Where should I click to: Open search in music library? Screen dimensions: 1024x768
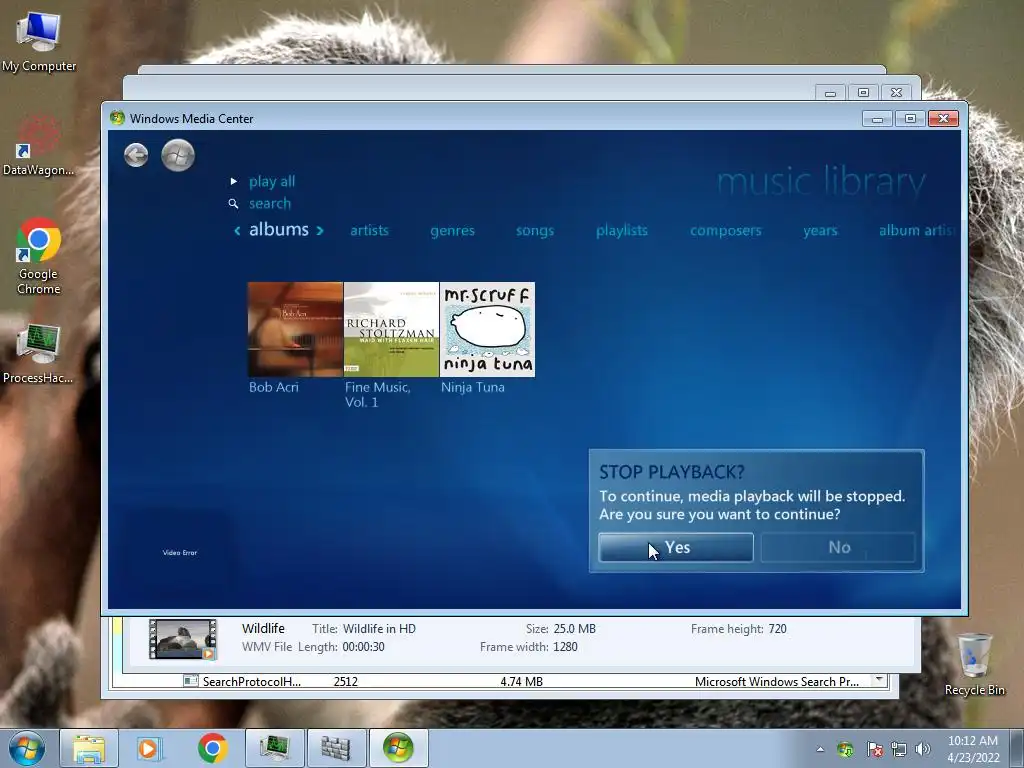click(x=270, y=204)
